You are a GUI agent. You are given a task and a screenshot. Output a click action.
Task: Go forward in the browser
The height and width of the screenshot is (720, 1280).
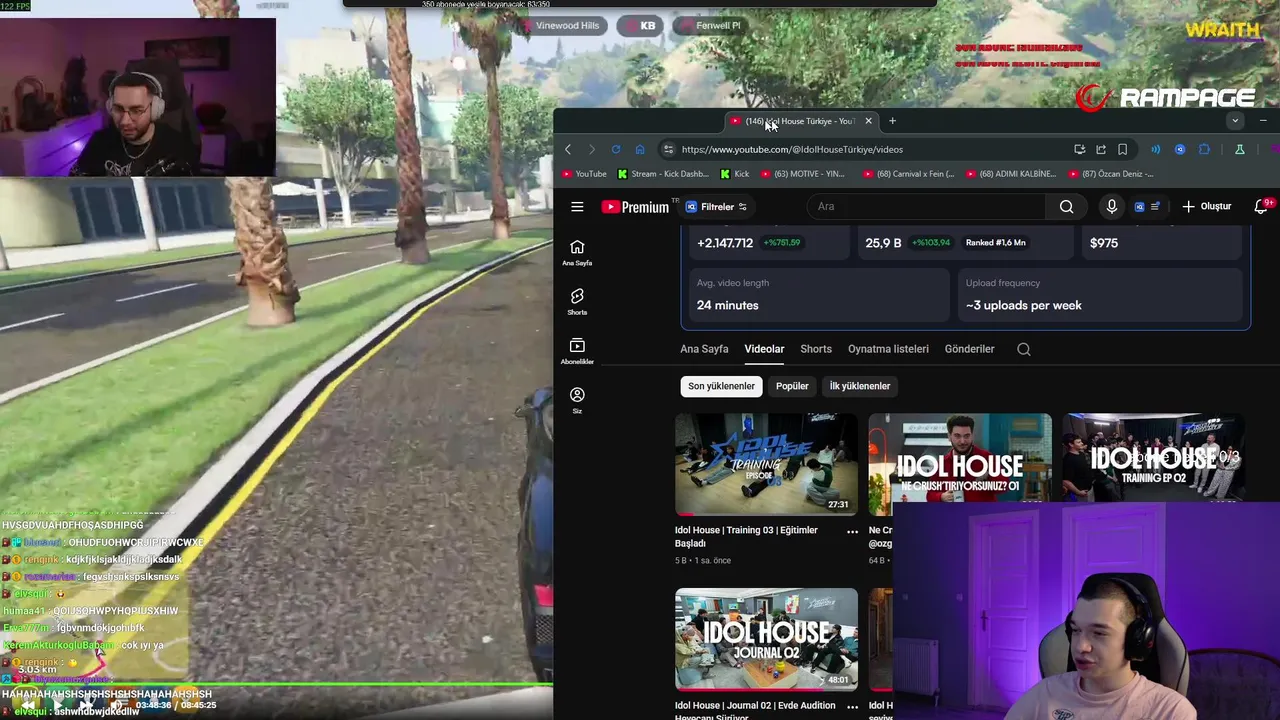coord(591,149)
